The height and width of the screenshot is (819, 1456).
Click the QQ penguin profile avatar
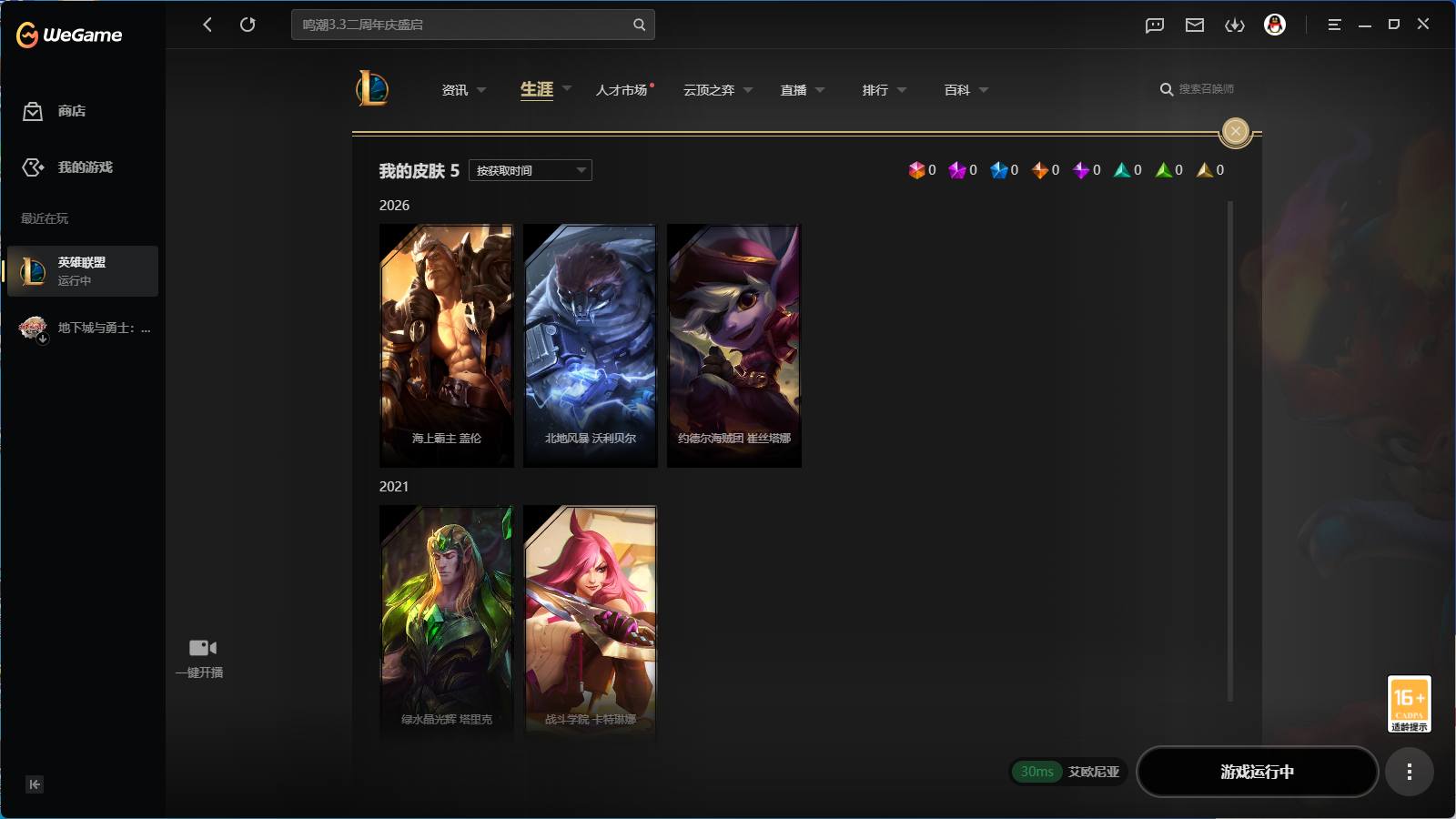(x=1275, y=25)
